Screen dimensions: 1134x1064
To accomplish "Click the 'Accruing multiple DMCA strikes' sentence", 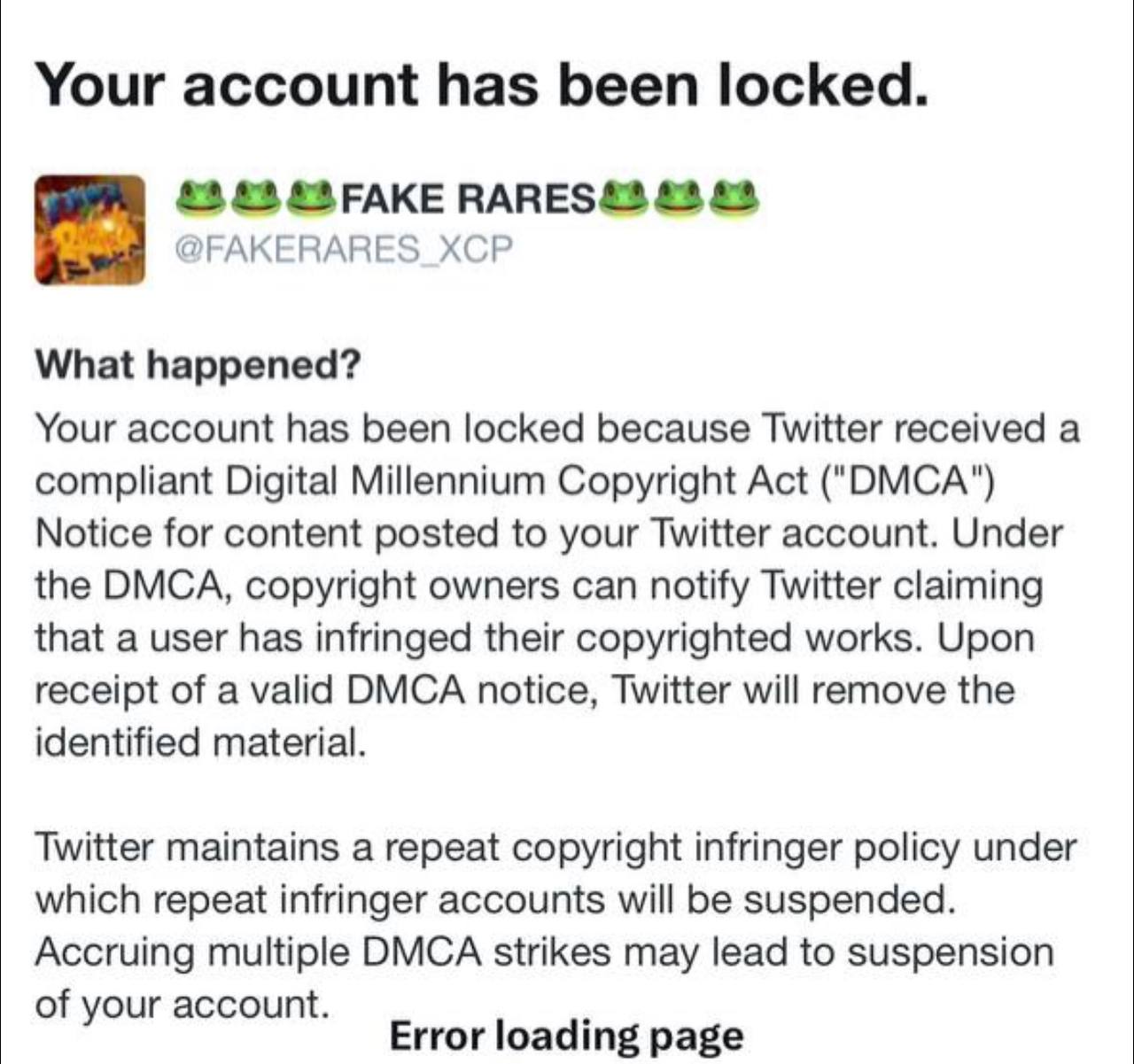I will point(322,952).
